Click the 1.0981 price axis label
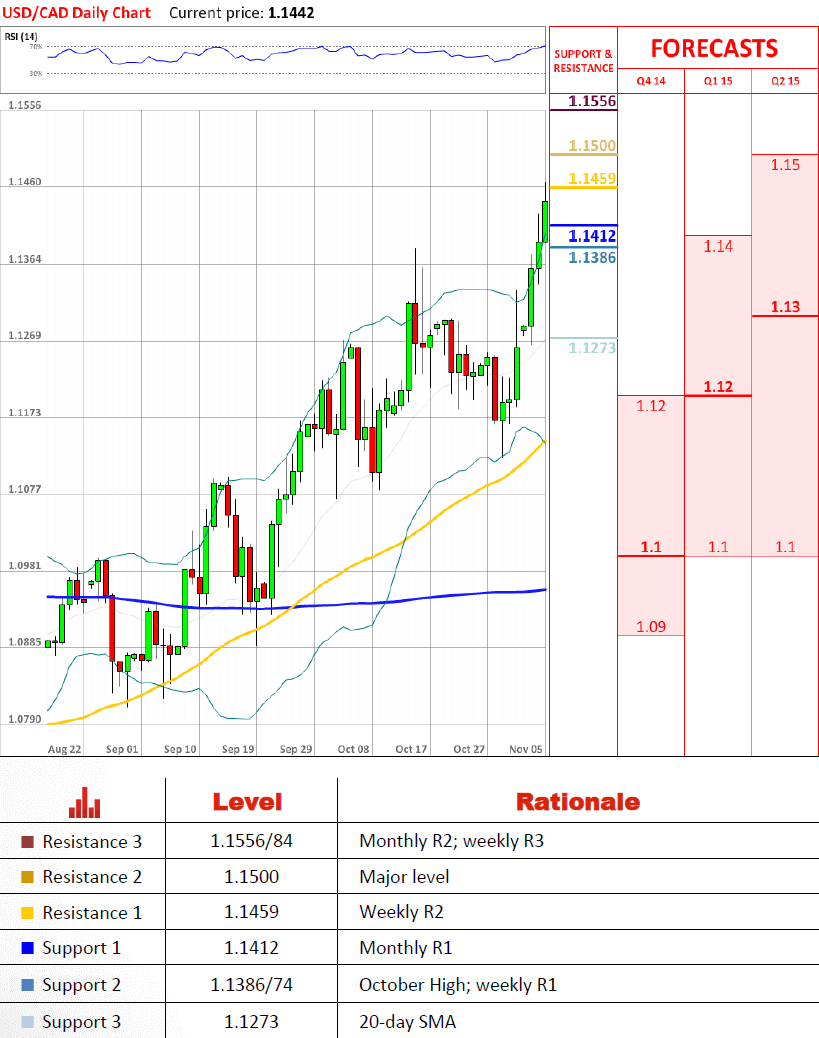 [x=24, y=566]
